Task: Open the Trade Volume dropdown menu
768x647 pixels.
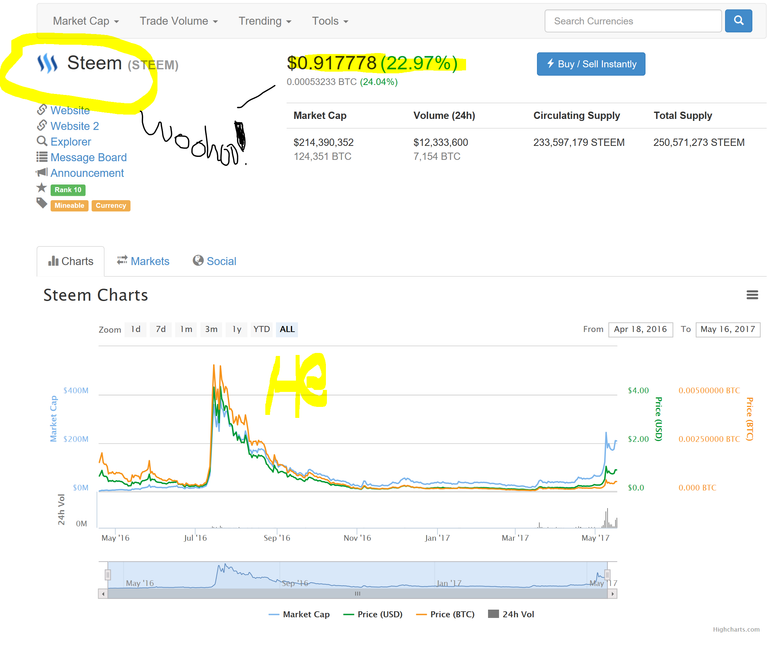Action: tap(179, 21)
